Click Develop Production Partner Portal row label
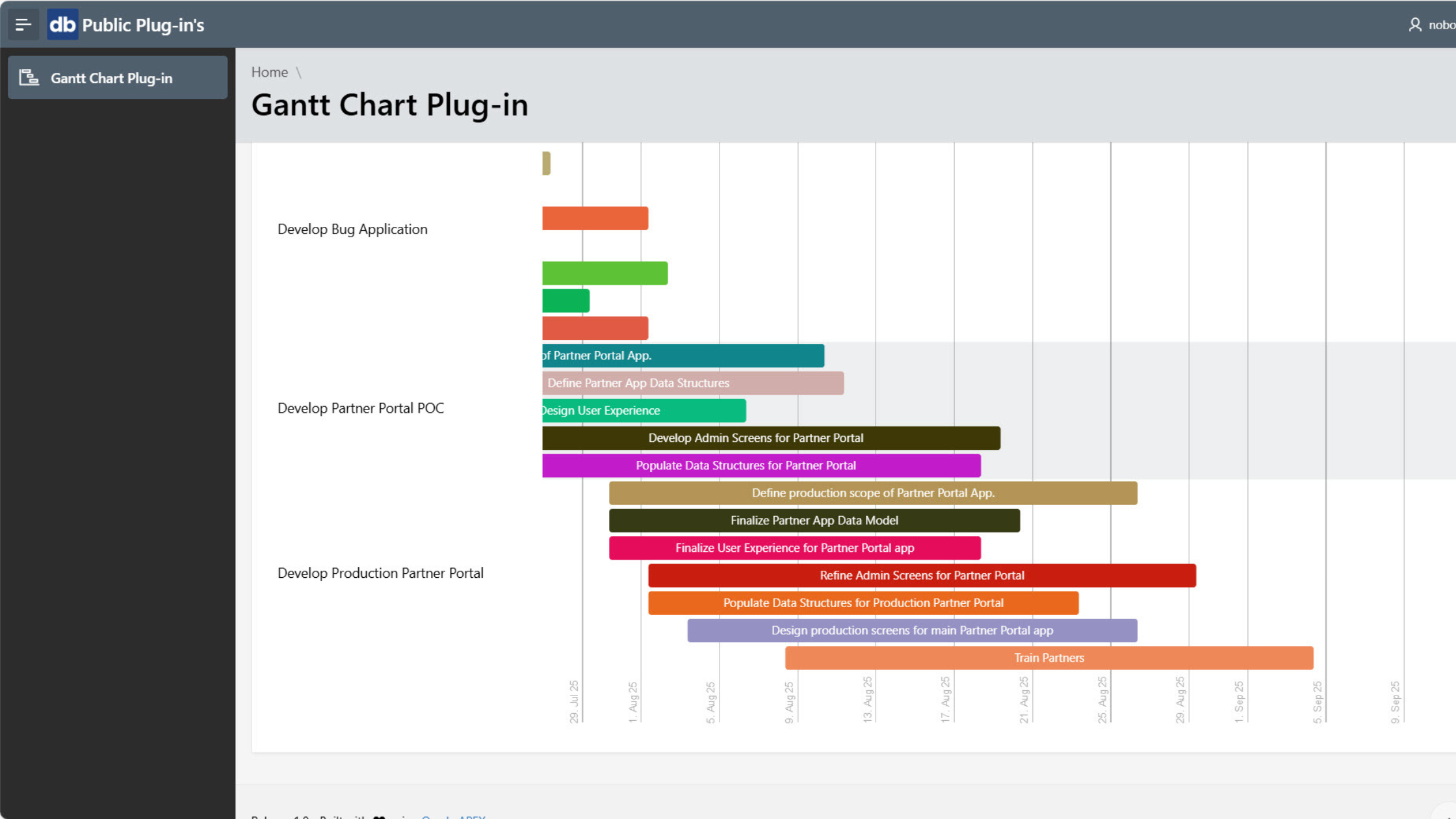Image resolution: width=1456 pixels, height=819 pixels. click(x=380, y=573)
